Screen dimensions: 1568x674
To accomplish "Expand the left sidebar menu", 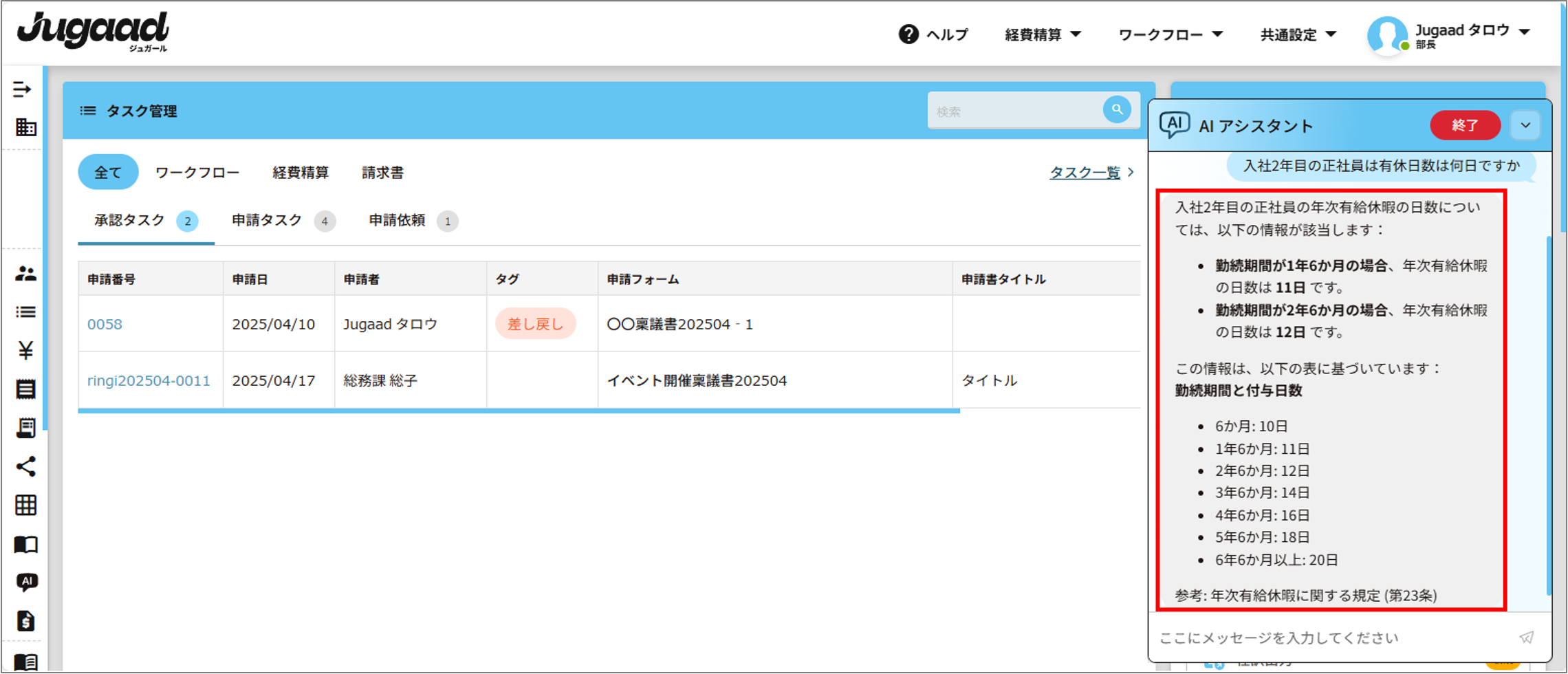I will 22,89.
